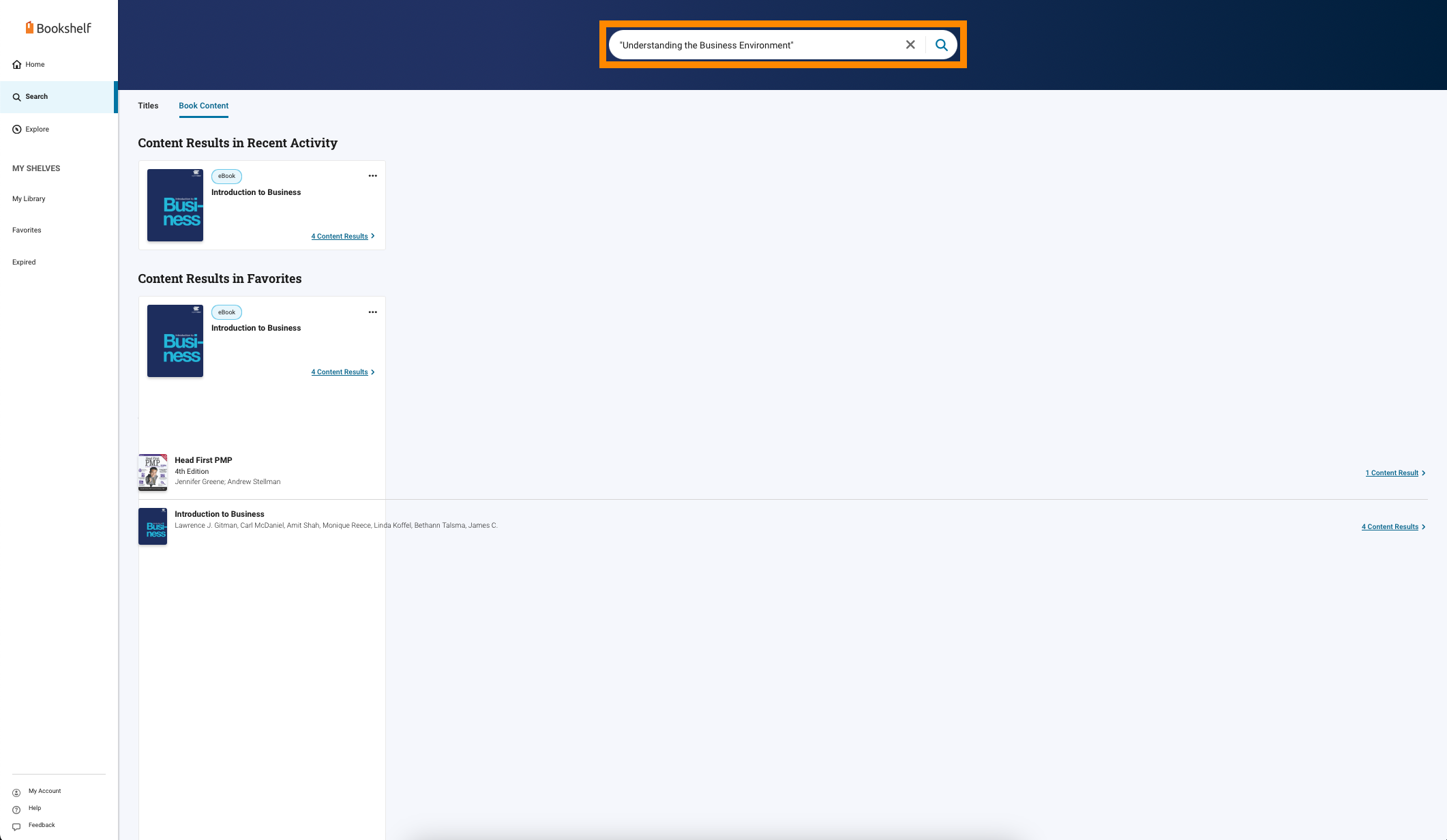Click into the search text field
Viewport: 1447px width, 840px height.
pyautogui.click(x=750, y=45)
